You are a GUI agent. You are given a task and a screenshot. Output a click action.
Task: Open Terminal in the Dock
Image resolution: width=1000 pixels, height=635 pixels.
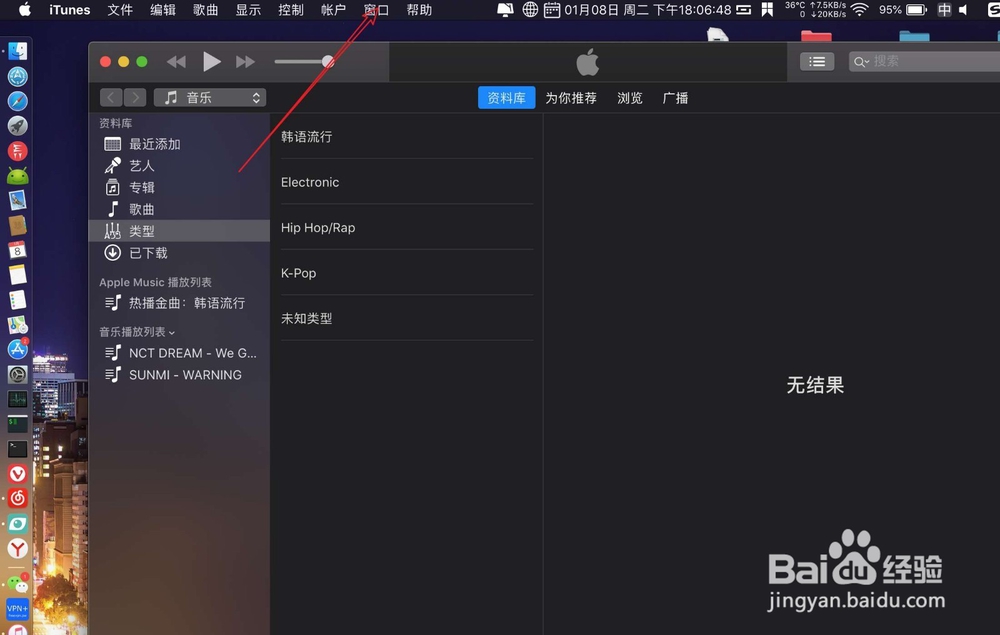point(17,449)
